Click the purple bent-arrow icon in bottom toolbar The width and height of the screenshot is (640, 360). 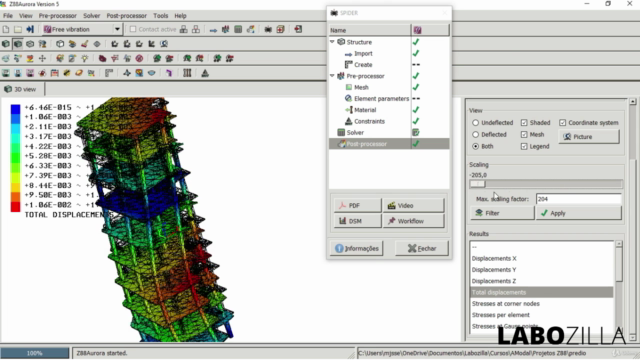click(x=169, y=73)
